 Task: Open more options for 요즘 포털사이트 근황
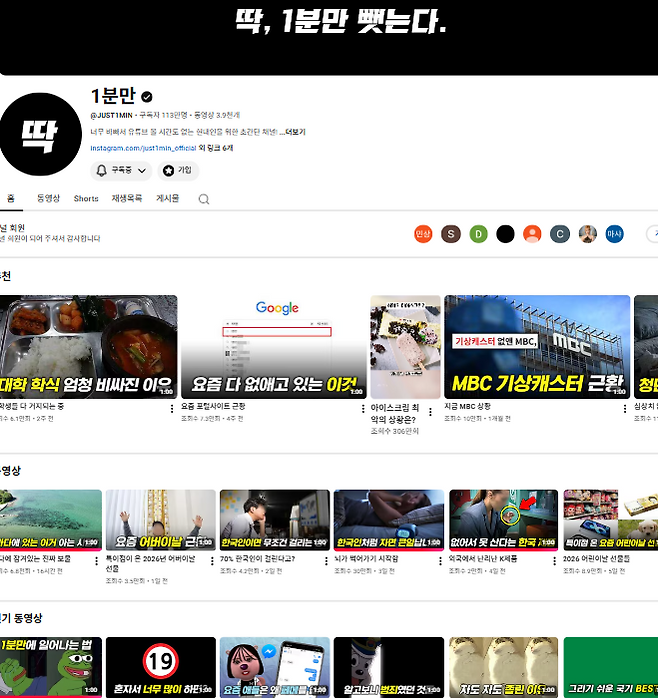(363, 409)
